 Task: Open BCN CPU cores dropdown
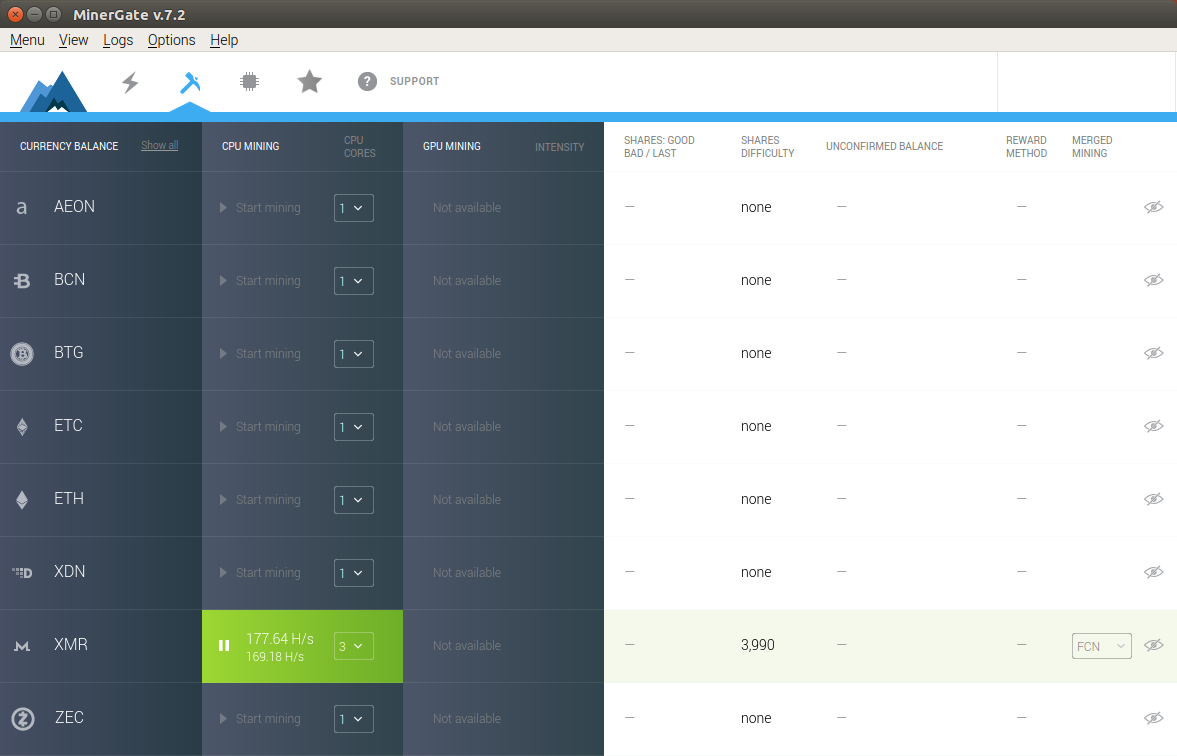coord(354,281)
